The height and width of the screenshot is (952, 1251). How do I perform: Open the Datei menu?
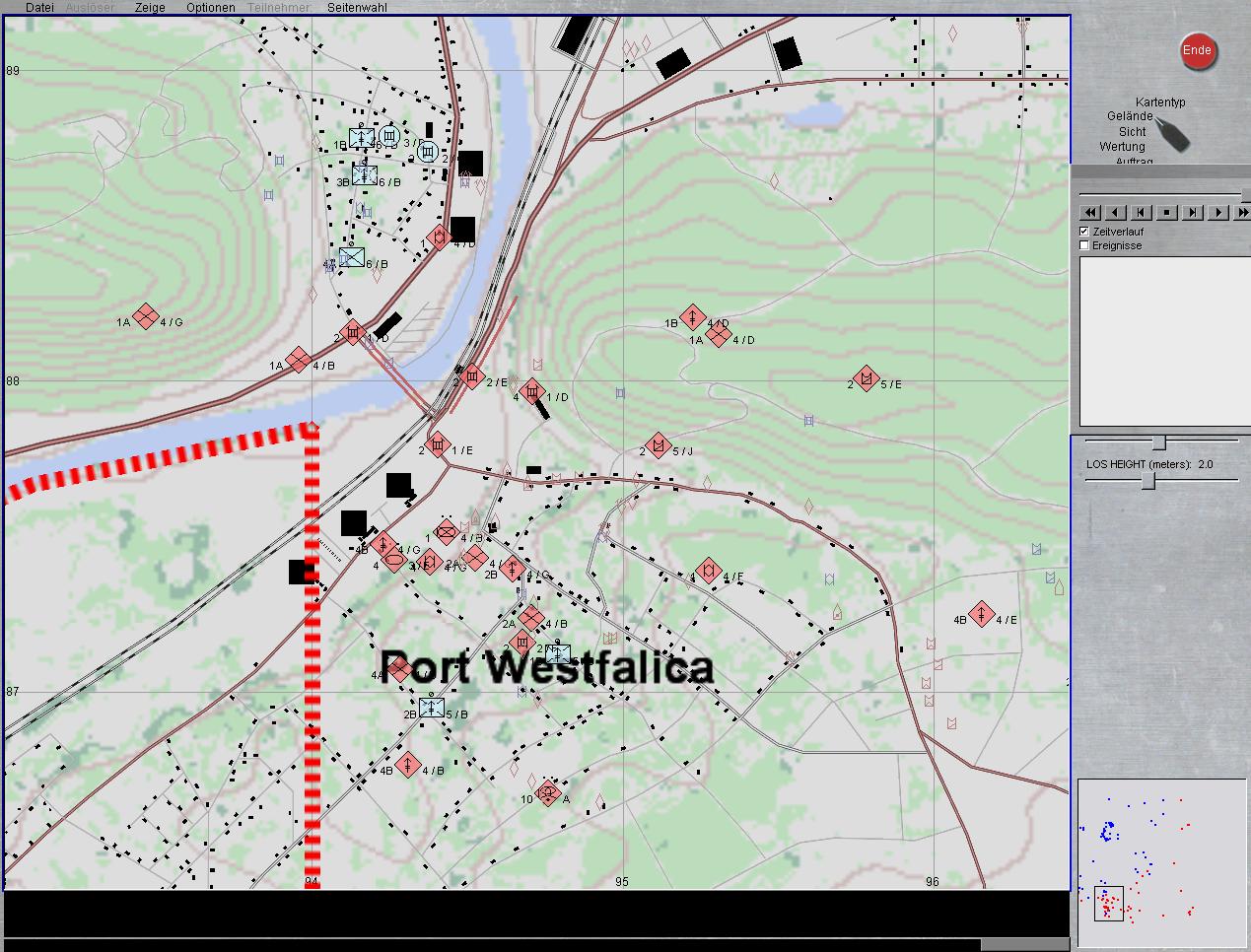[x=39, y=7]
